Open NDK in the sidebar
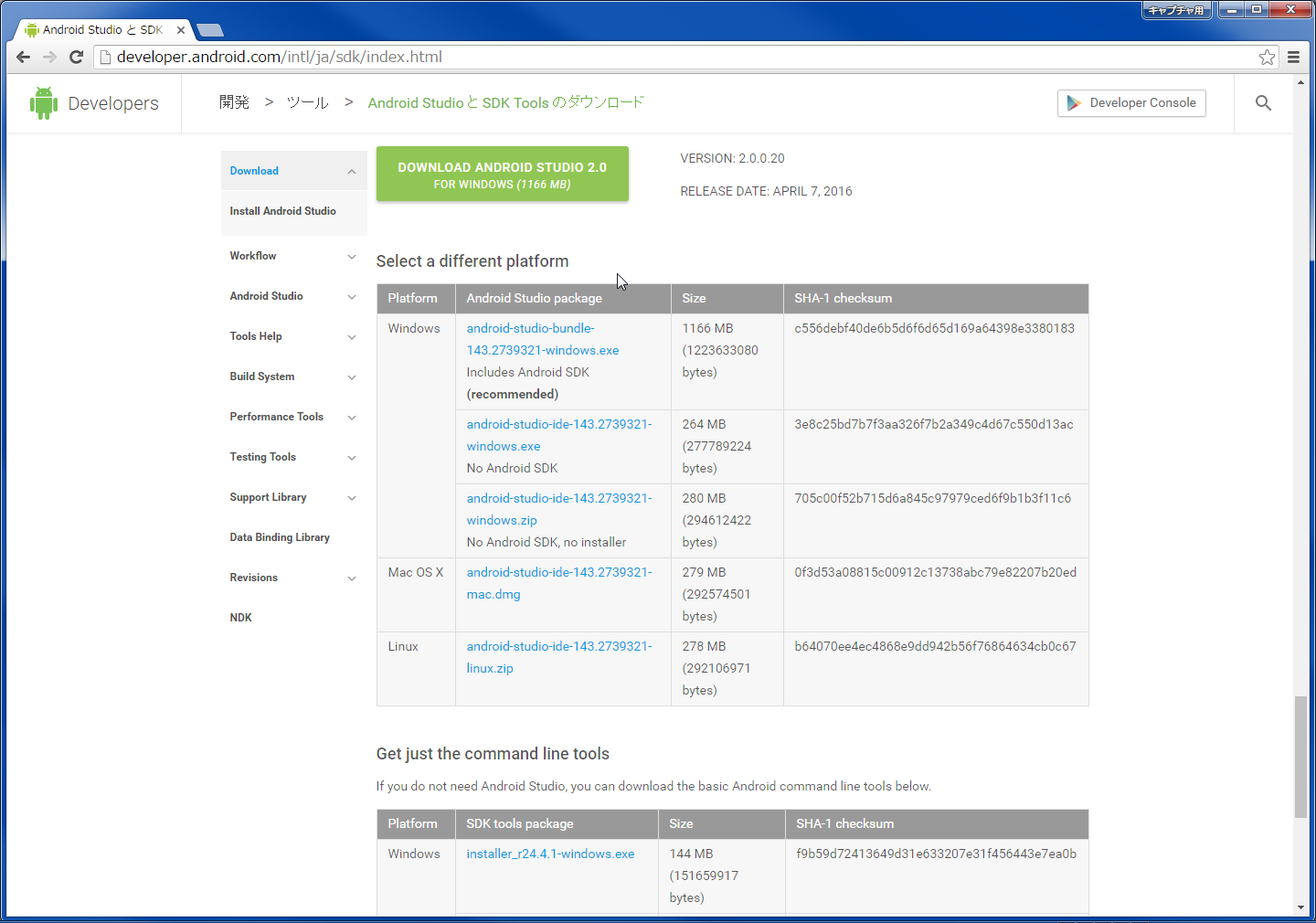This screenshot has width=1316, height=923. 240,618
